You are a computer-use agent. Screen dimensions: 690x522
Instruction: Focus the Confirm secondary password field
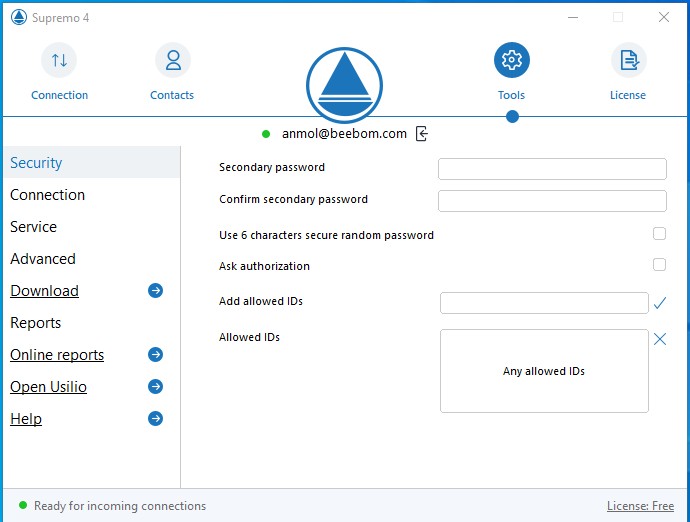(552, 201)
